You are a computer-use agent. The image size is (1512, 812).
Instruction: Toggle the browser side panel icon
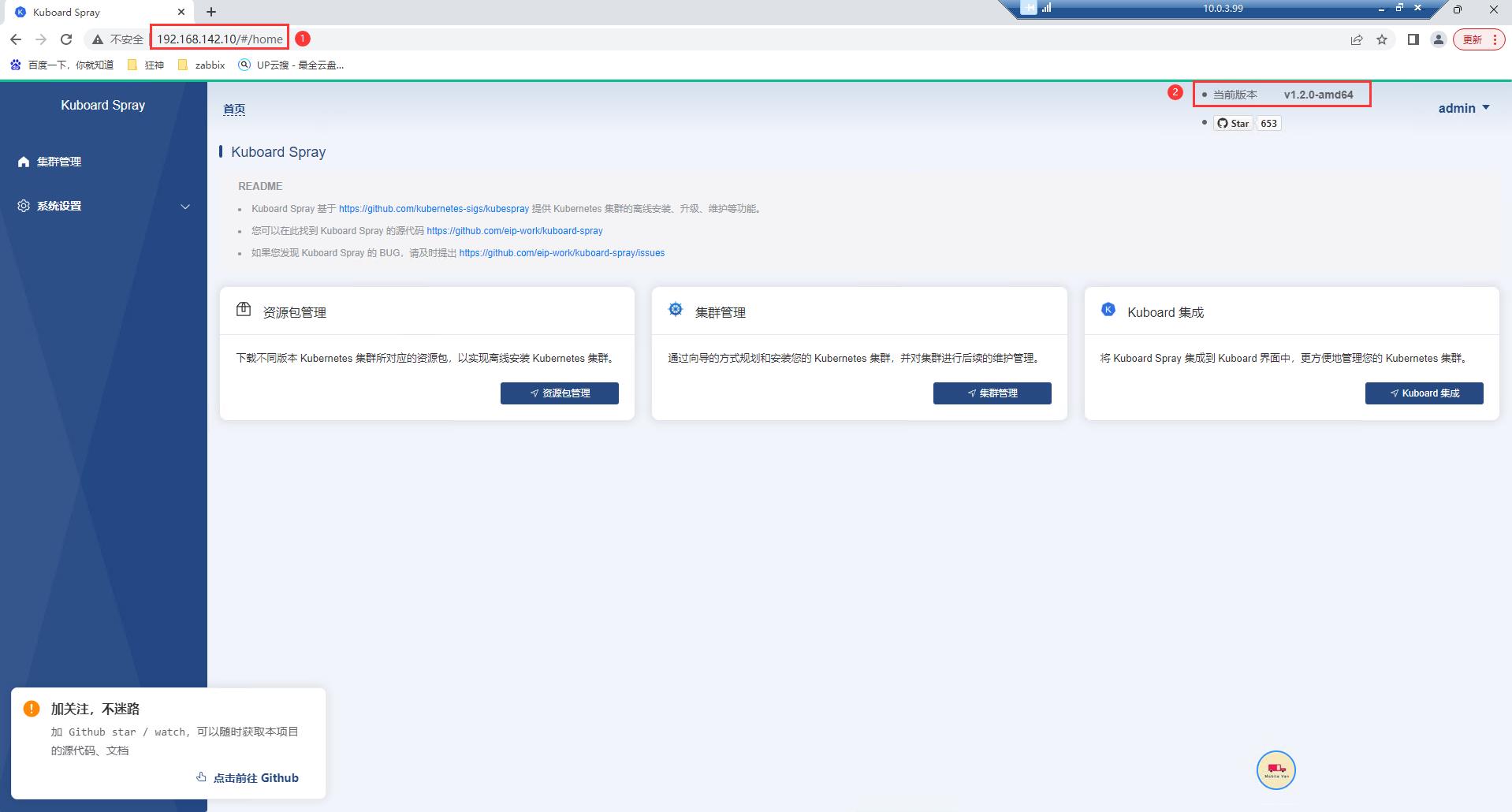1413,39
